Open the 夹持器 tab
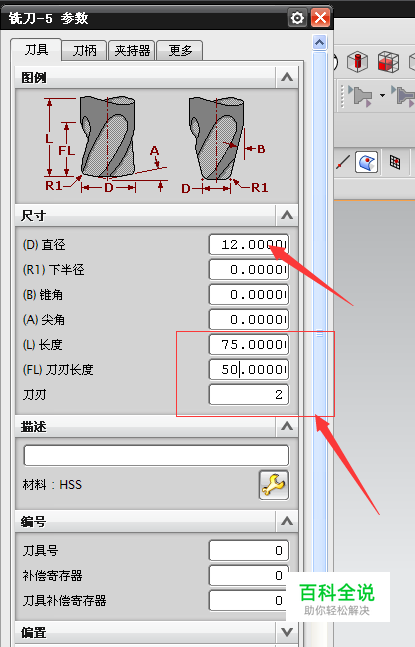Image resolution: width=415 pixels, height=647 pixels. [132, 51]
